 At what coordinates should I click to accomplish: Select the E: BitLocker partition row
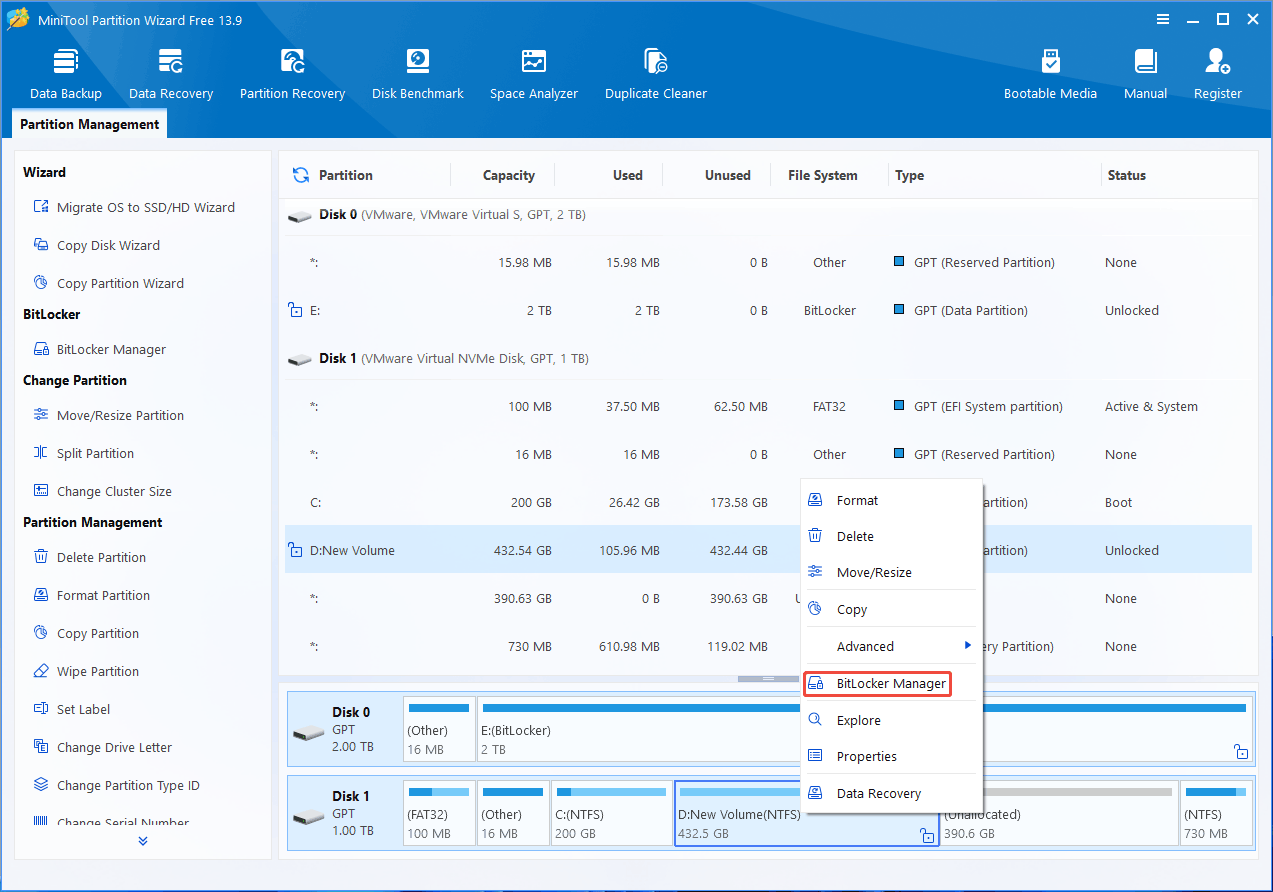point(768,310)
